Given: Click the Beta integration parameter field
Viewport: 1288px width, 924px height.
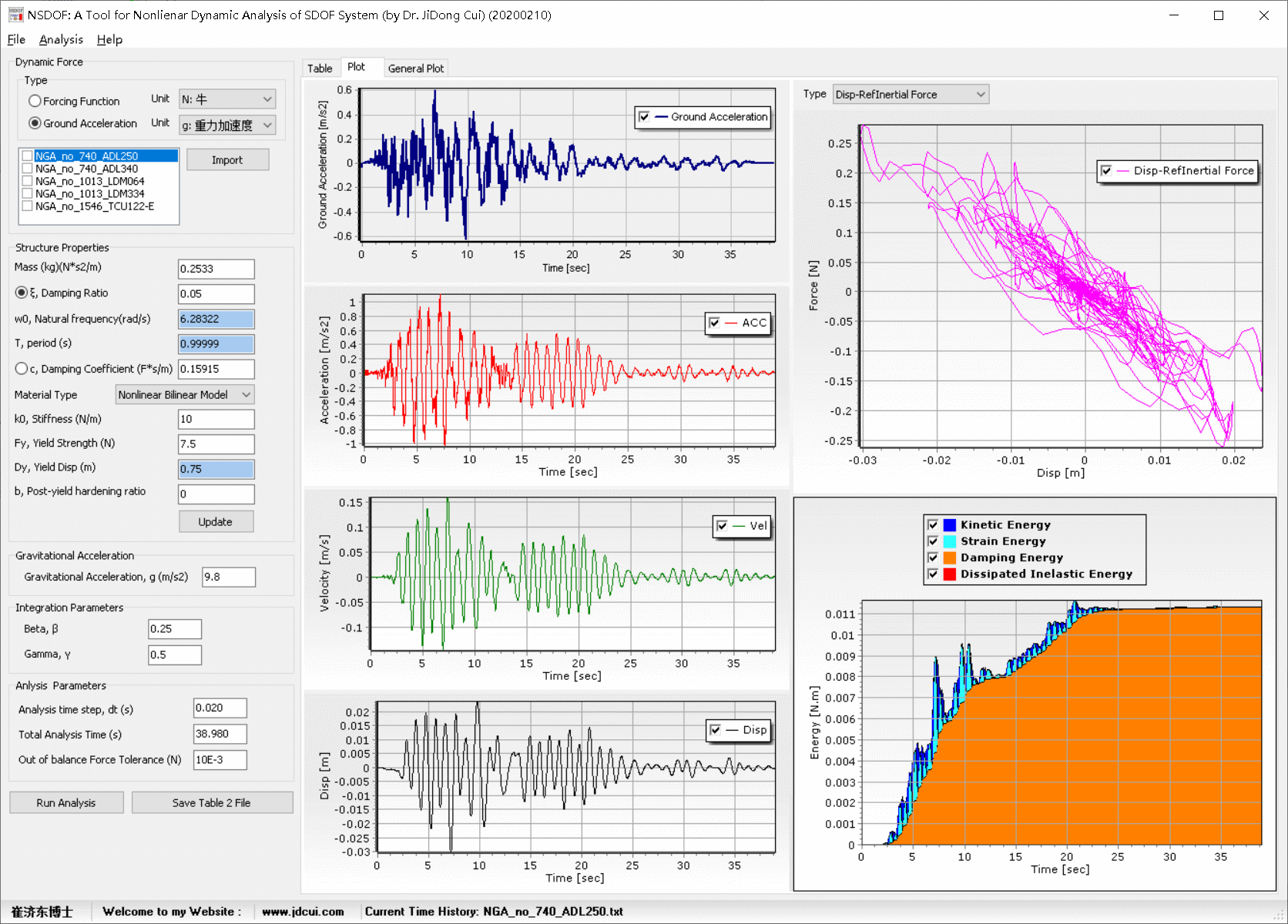Looking at the screenshot, I should click(175, 629).
